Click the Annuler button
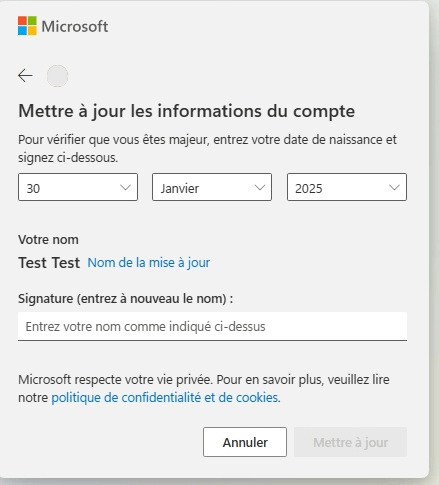439x485 pixels. [245, 442]
